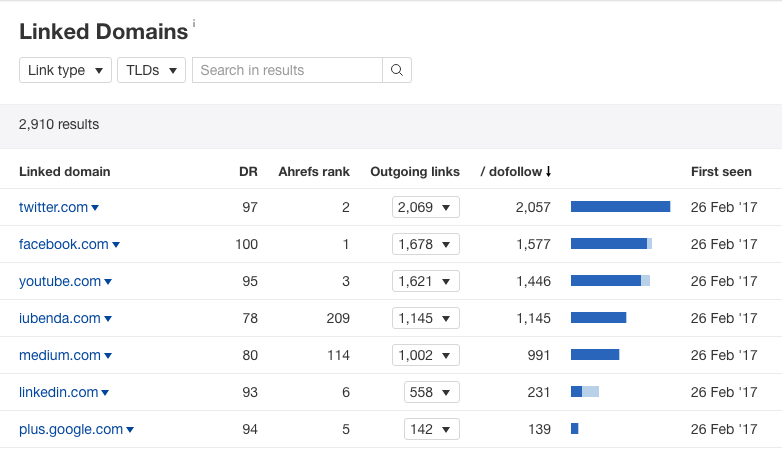Click facebook.com DR value 100

(246, 244)
